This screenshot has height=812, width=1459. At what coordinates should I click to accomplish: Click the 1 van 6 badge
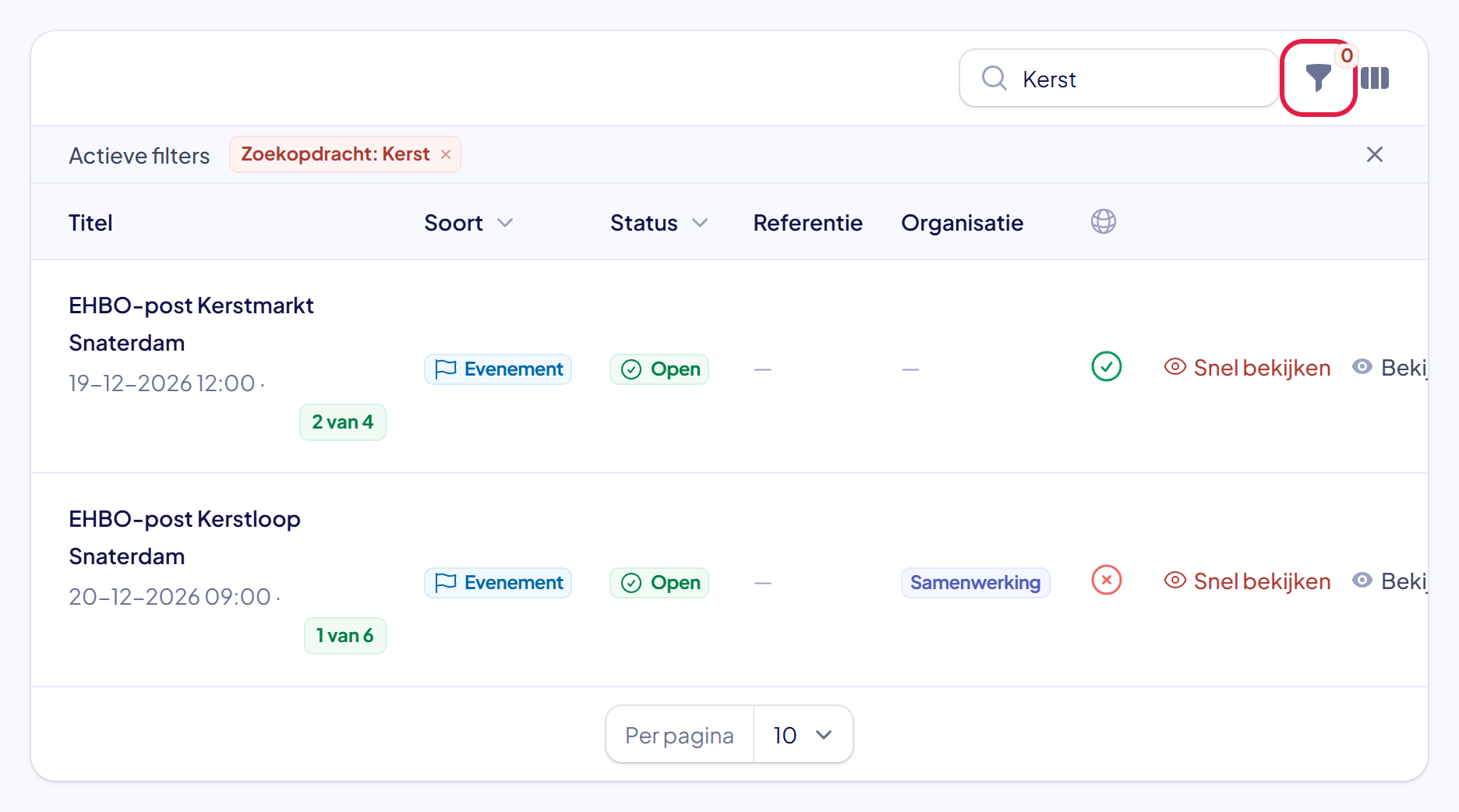(x=345, y=636)
